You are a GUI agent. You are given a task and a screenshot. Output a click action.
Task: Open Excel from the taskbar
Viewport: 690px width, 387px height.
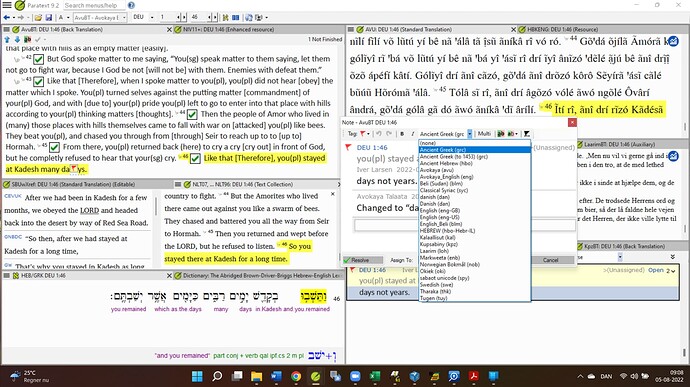[x=374, y=376]
